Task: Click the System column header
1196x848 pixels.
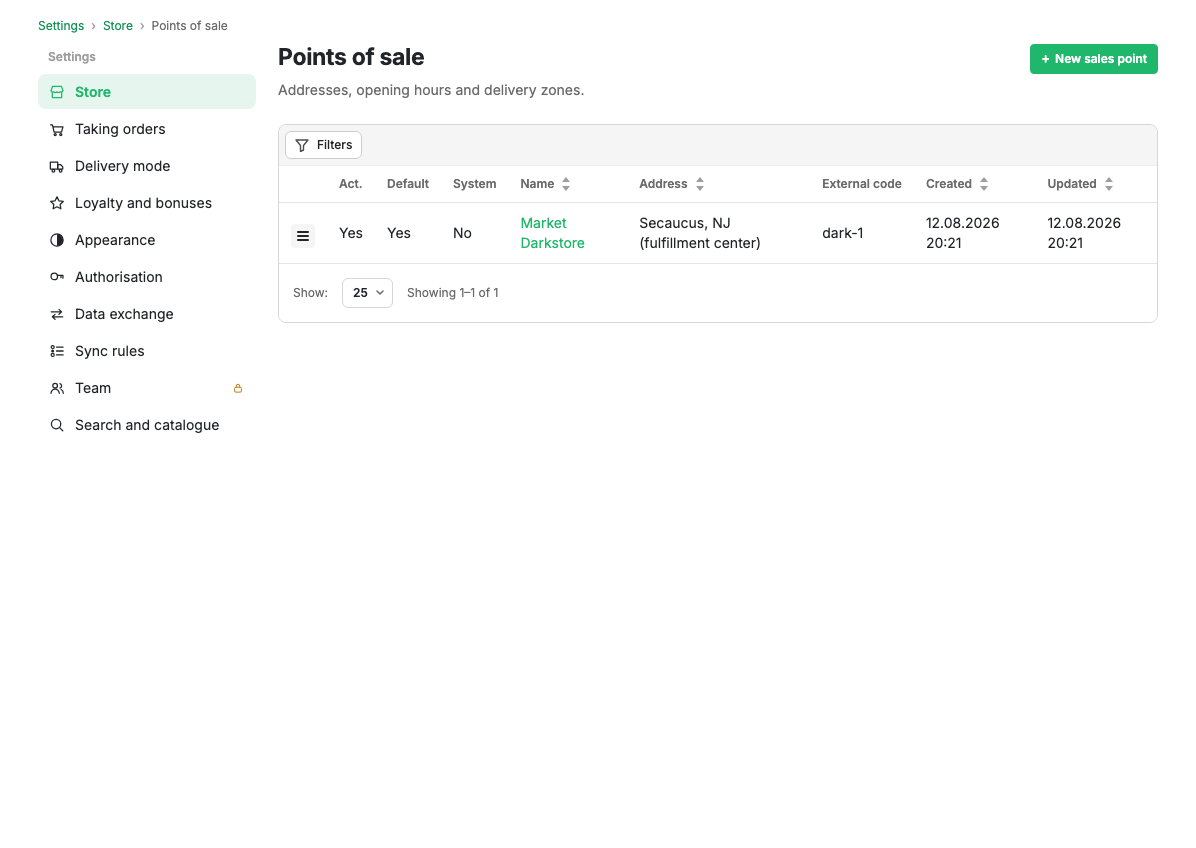Action: [x=474, y=184]
